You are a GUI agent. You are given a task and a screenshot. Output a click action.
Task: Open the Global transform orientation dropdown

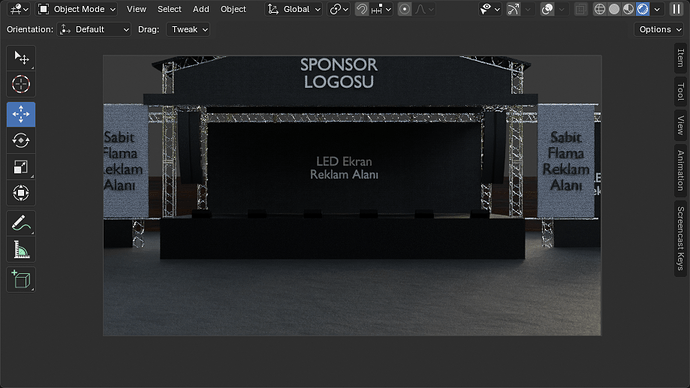click(294, 9)
